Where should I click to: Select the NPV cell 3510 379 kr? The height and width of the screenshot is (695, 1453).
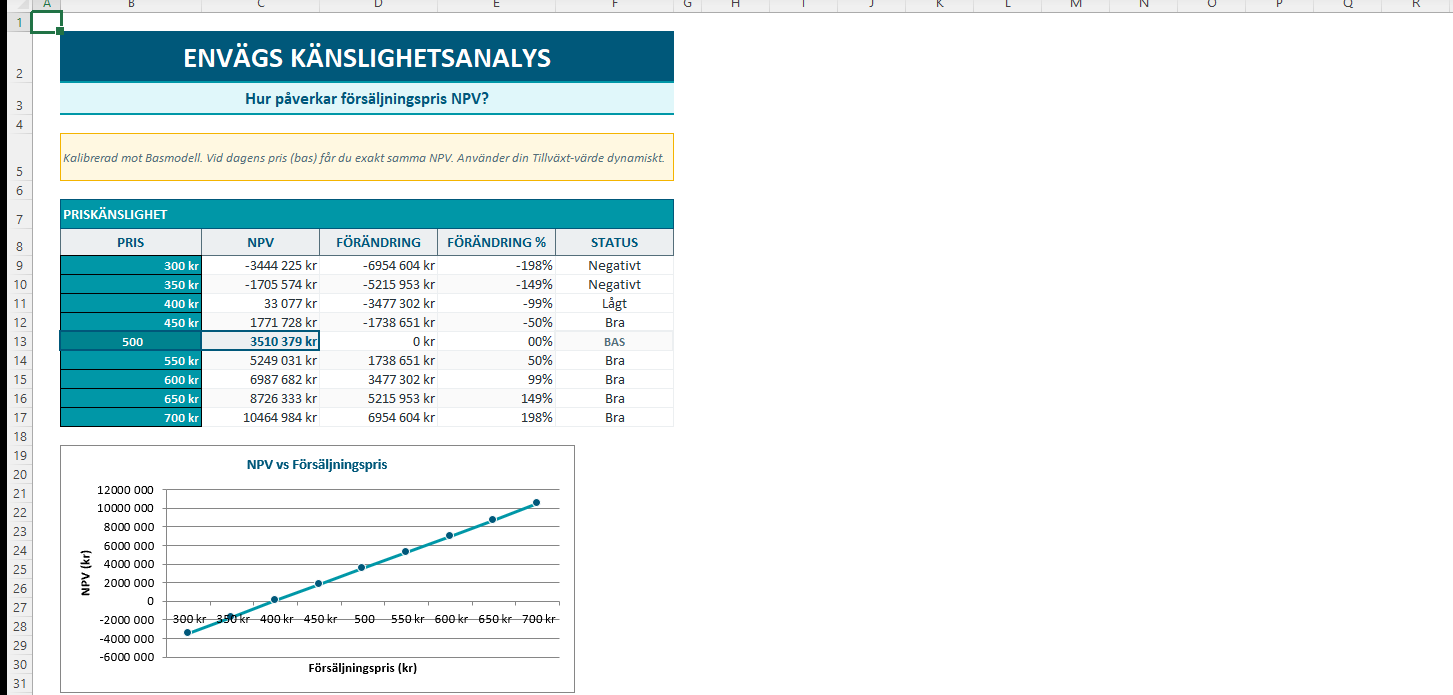tap(260, 341)
